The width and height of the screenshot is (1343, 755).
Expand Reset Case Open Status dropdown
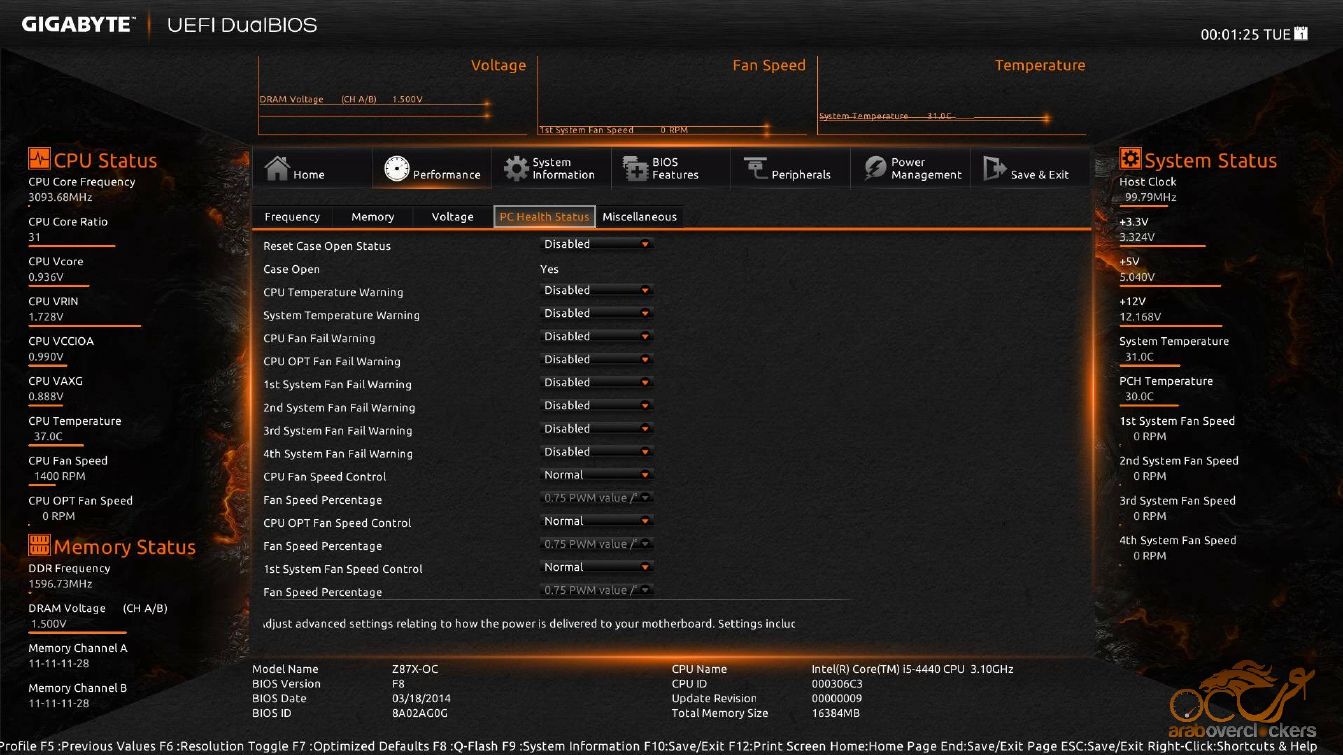pos(597,245)
